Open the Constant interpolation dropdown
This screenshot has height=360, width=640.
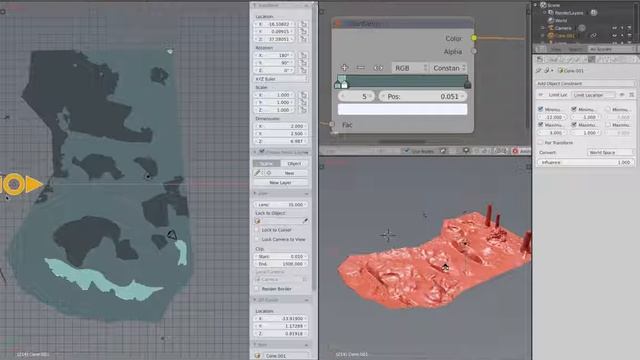click(448, 68)
